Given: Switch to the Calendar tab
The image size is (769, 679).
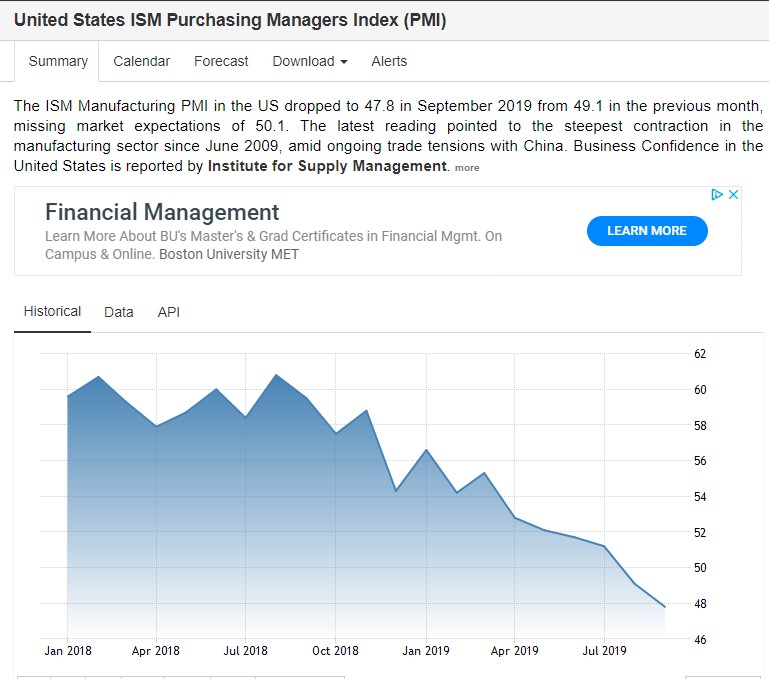Looking at the screenshot, I should click(x=141, y=61).
